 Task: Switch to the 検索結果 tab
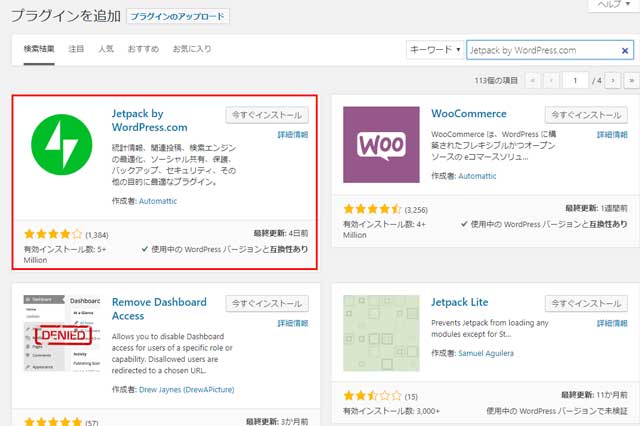tap(39, 49)
